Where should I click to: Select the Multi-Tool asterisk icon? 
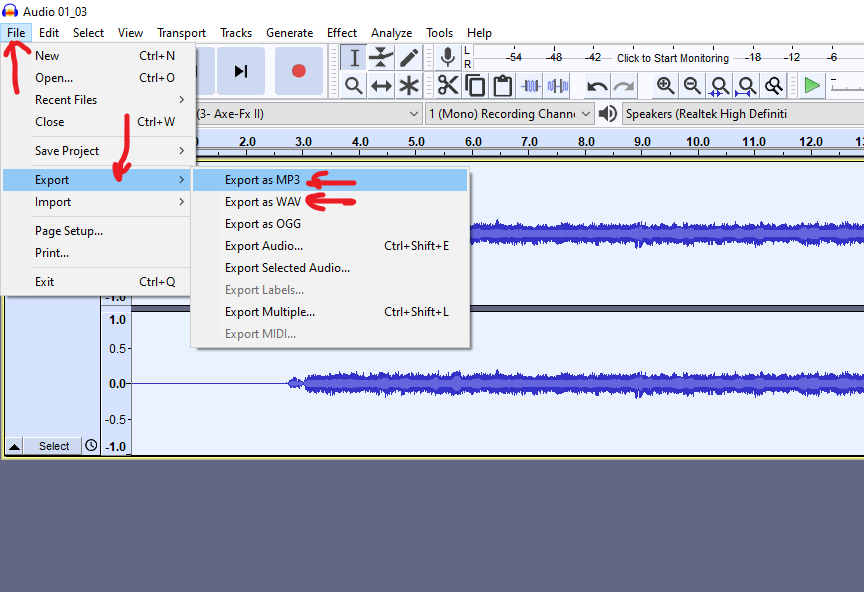click(x=409, y=86)
